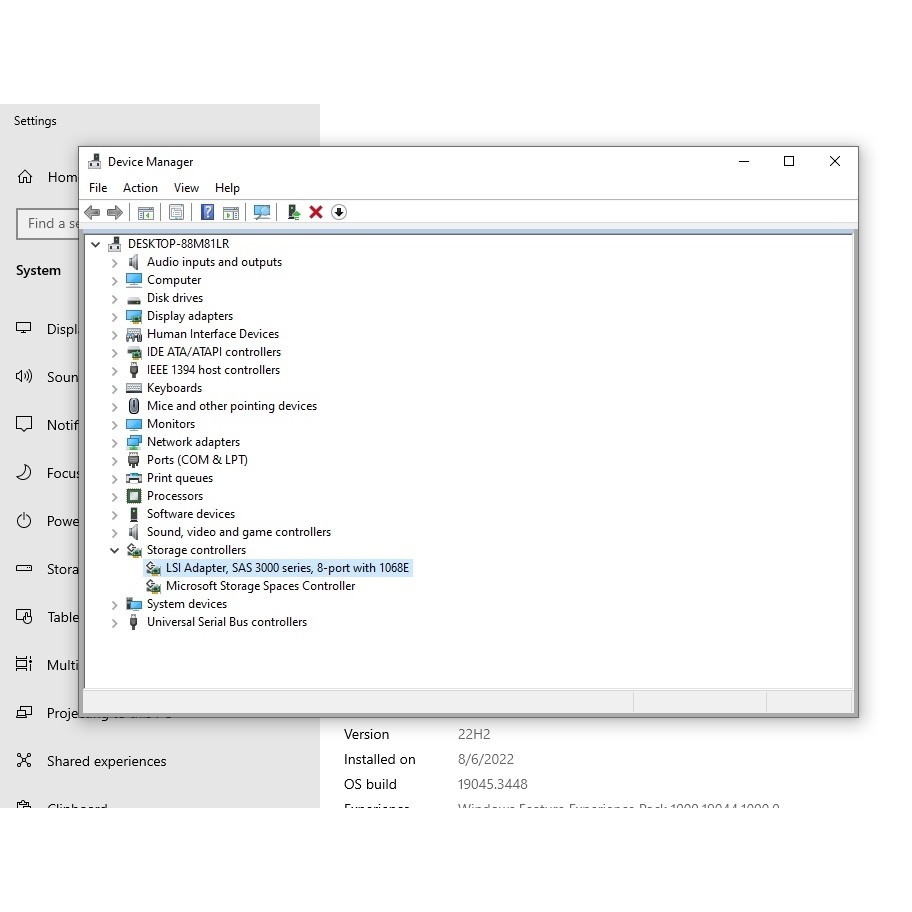Click the Display adapters icon
The width and height of the screenshot is (912, 912).
pos(134,316)
